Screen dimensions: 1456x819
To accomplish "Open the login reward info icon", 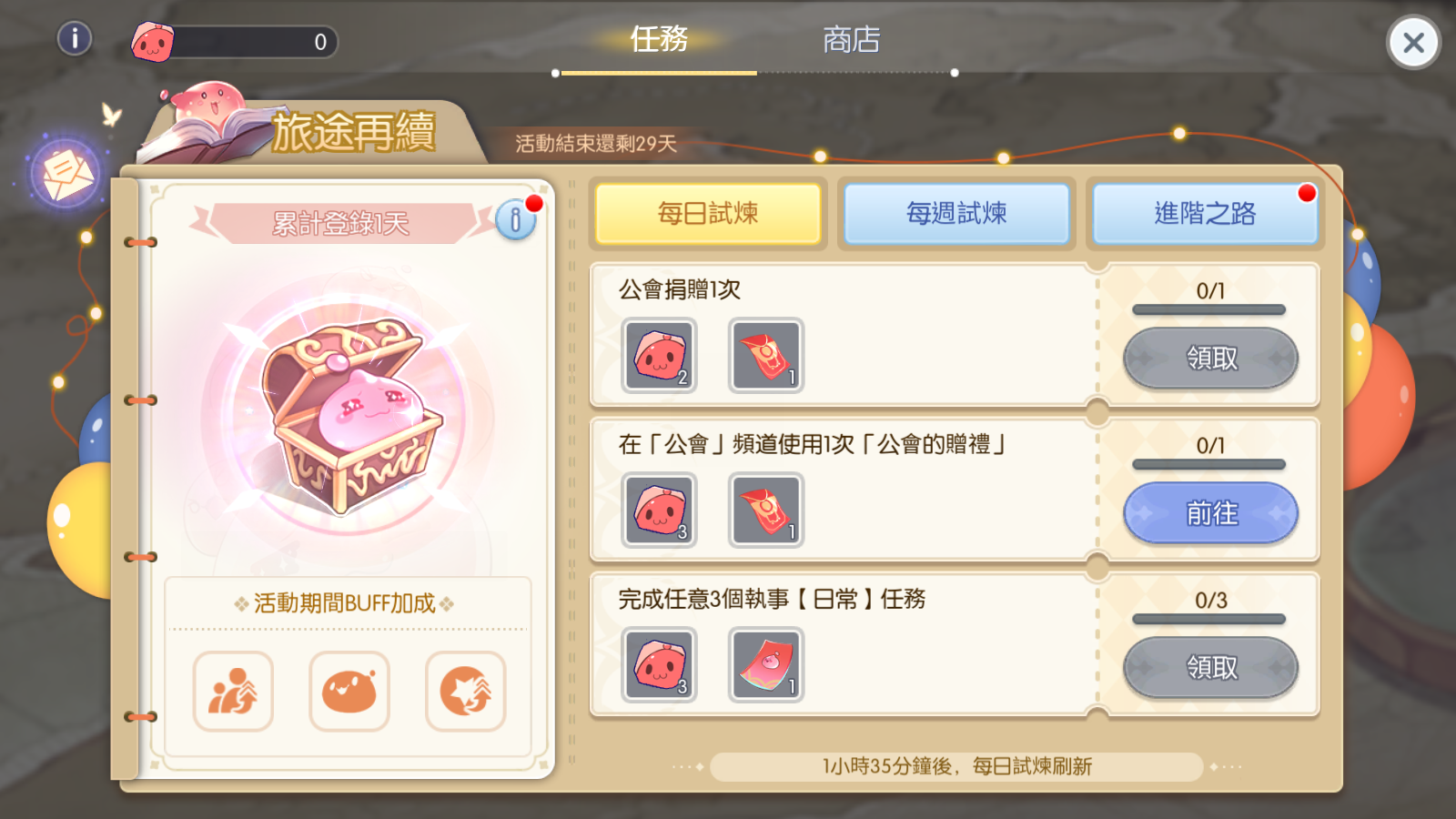I will coord(516,219).
